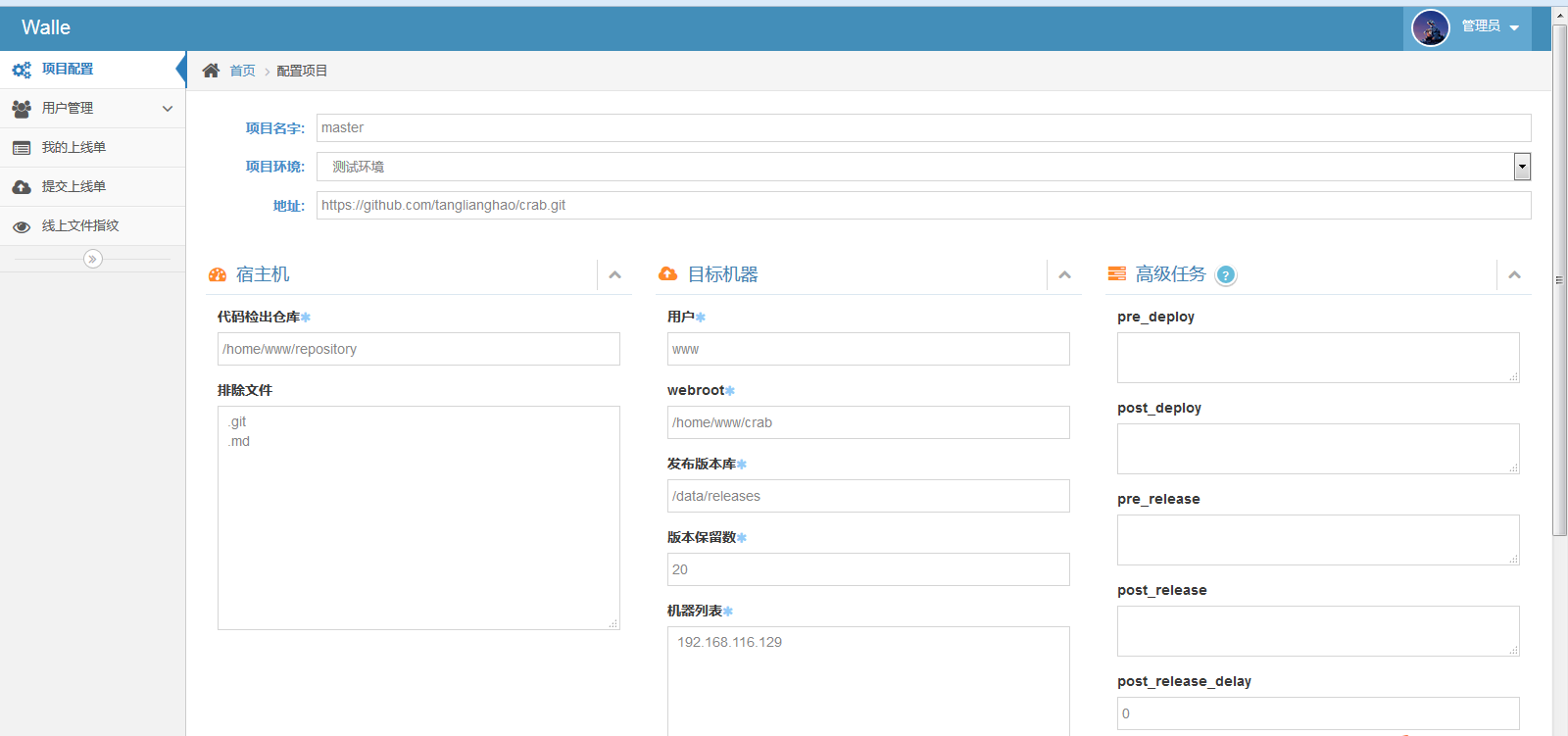1568x736 pixels.
Task: Click the page vertical scrollbar thumb
Action: click(x=1559, y=279)
